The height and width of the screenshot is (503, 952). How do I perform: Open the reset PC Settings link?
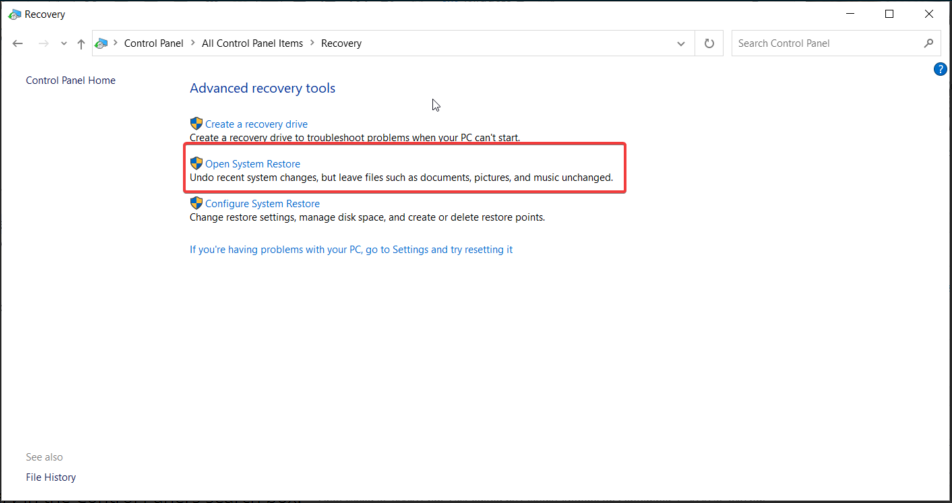(x=351, y=250)
